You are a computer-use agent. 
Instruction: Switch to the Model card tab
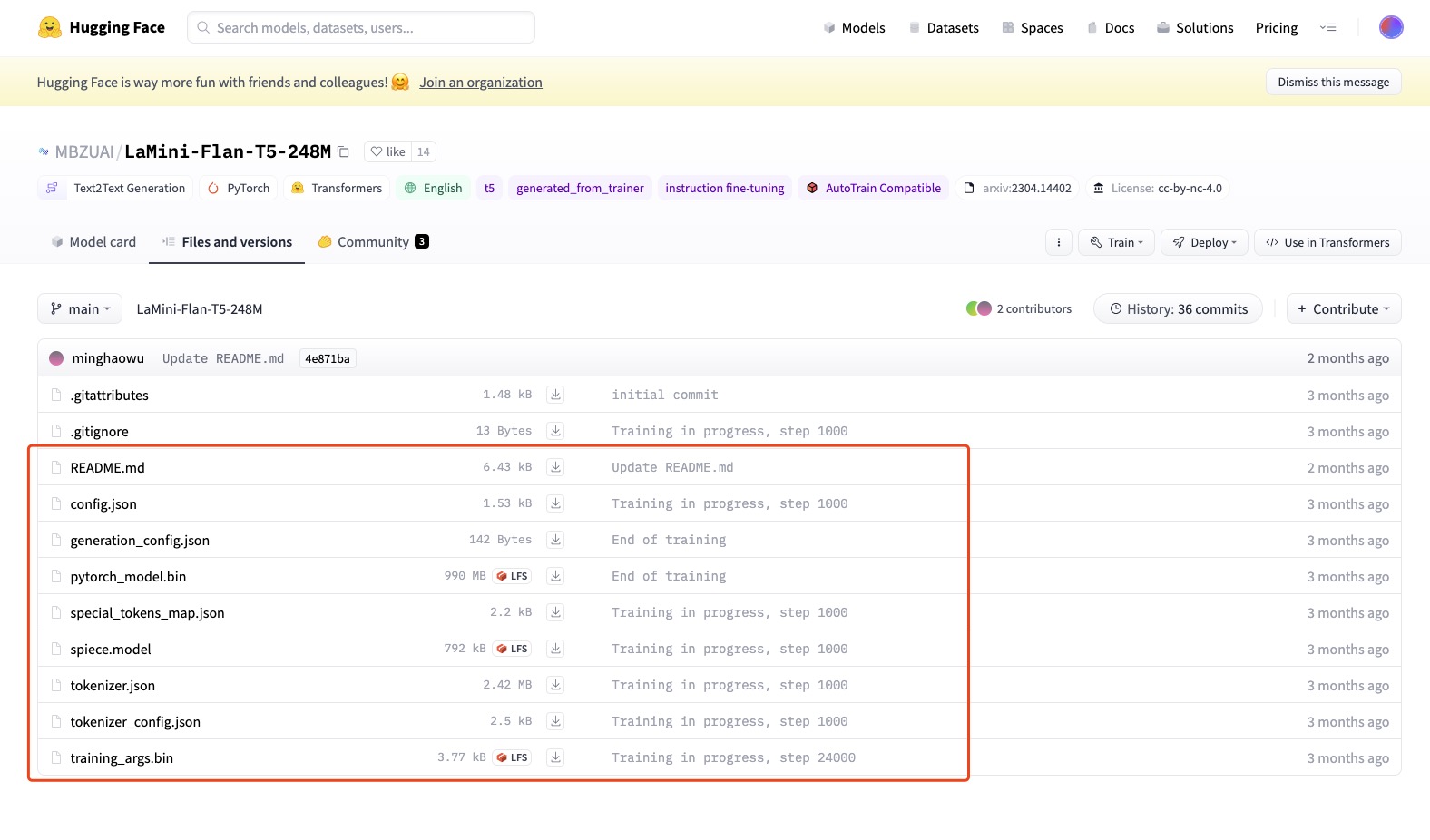click(93, 242)
